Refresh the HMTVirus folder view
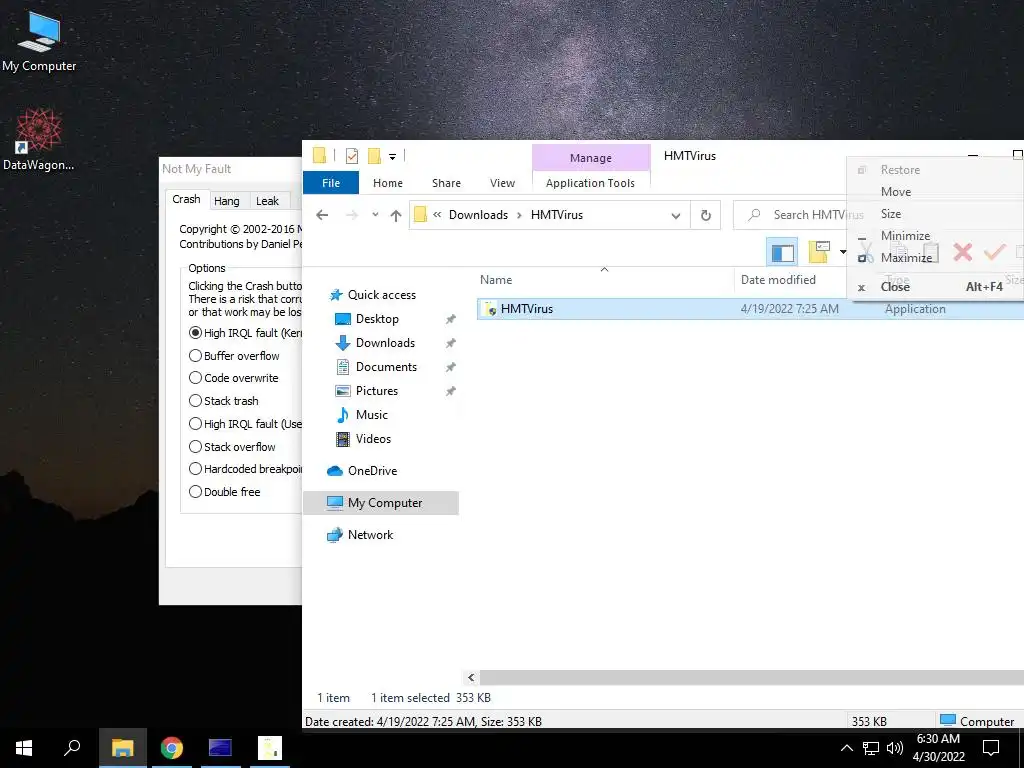 [705, 215]
